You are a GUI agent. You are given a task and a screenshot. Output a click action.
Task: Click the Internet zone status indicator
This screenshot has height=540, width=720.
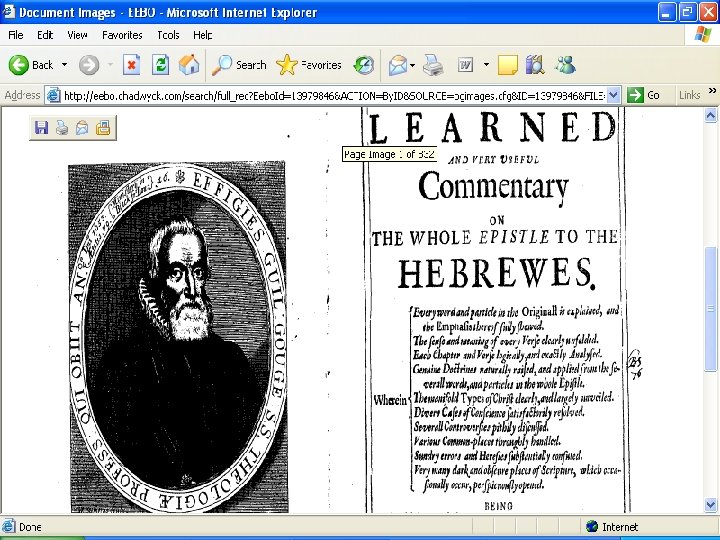(x=612, y=527)
